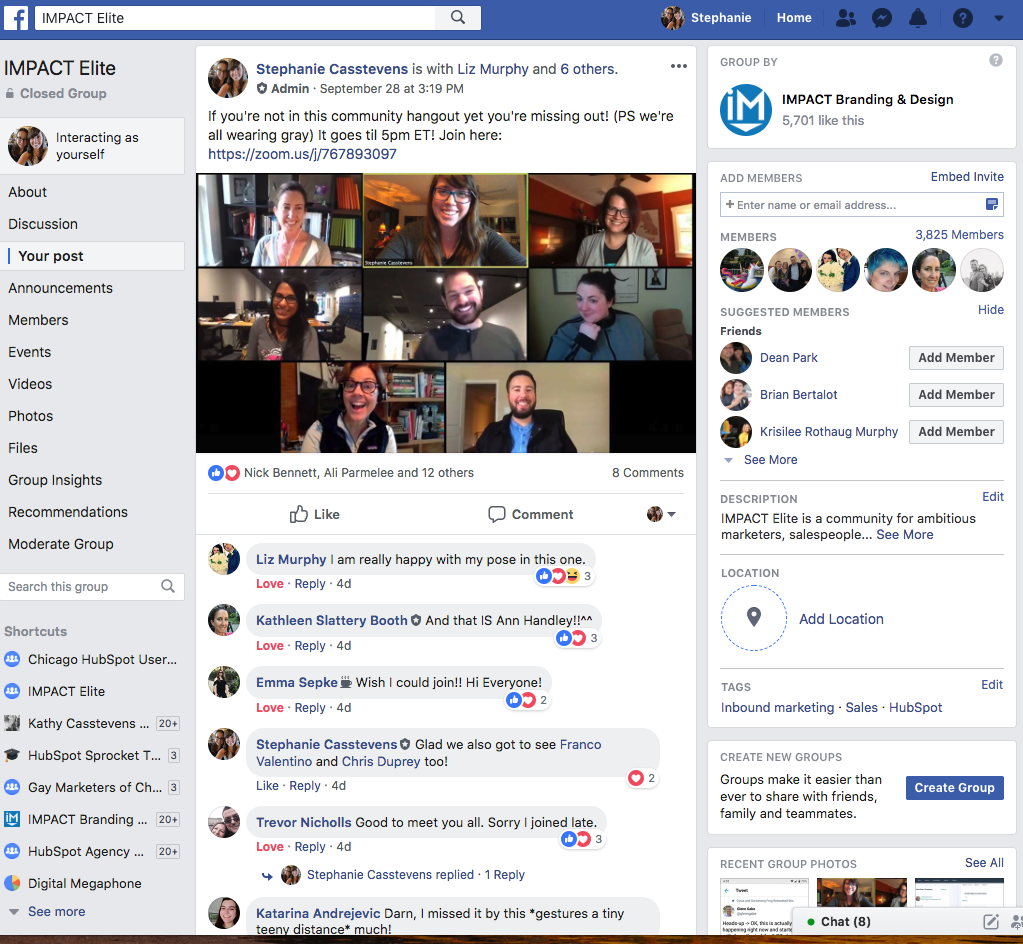
Task: Open the Members section
Action: tap(38, 320)
